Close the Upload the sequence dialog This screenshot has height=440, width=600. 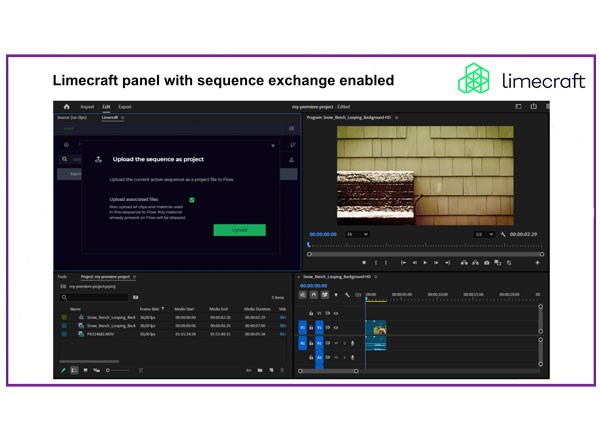(273, 145)
